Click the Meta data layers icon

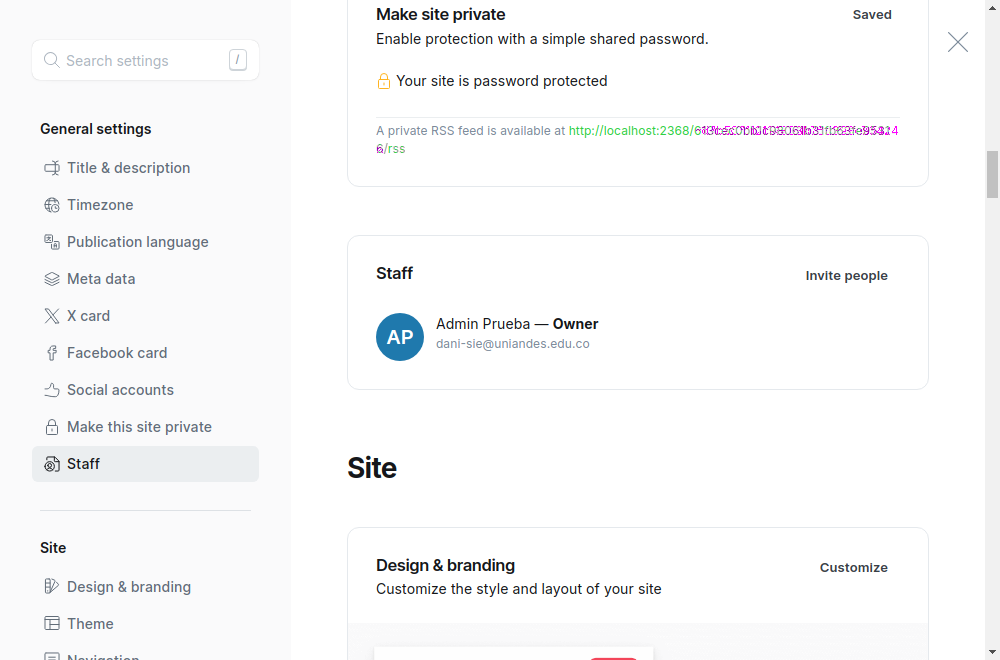[52, 279]
